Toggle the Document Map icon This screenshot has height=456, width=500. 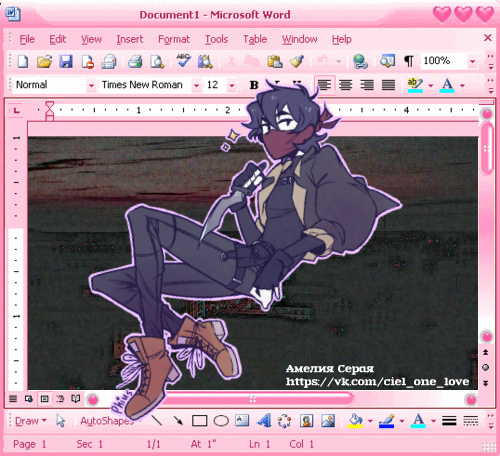(x=387, y=61)
